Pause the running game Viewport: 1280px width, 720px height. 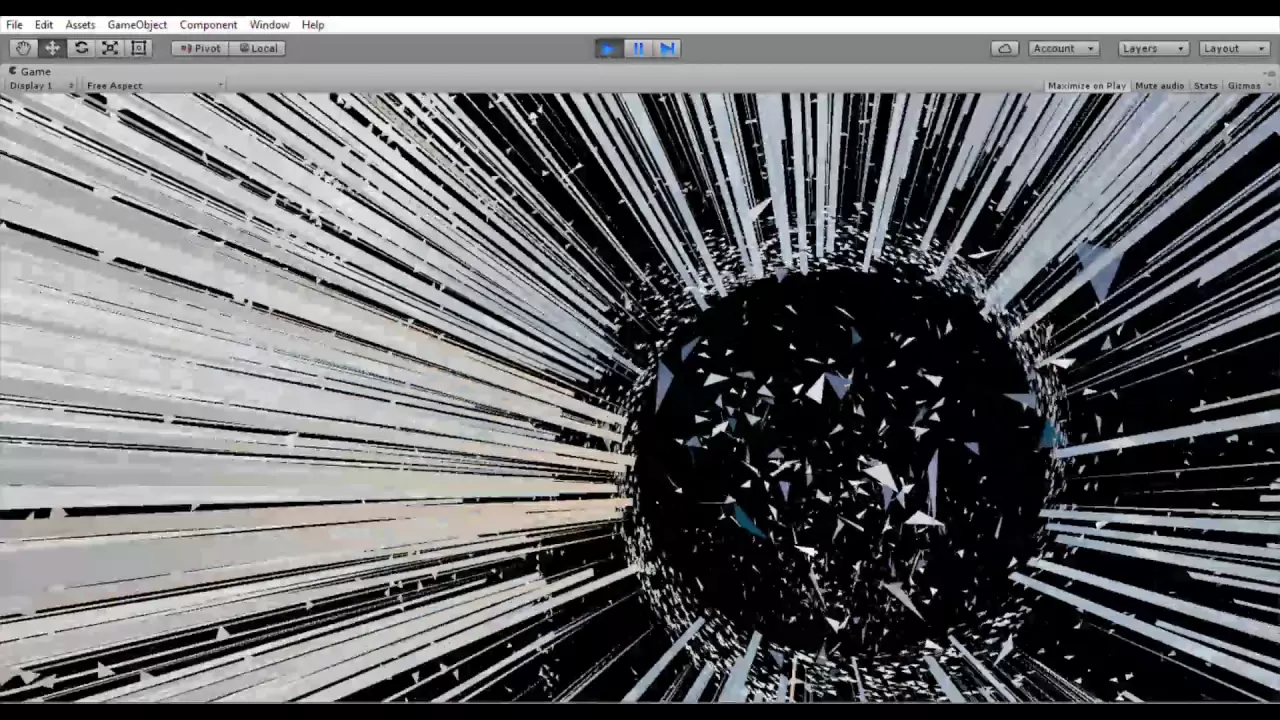pyautogui.click(x=638, y=48)
